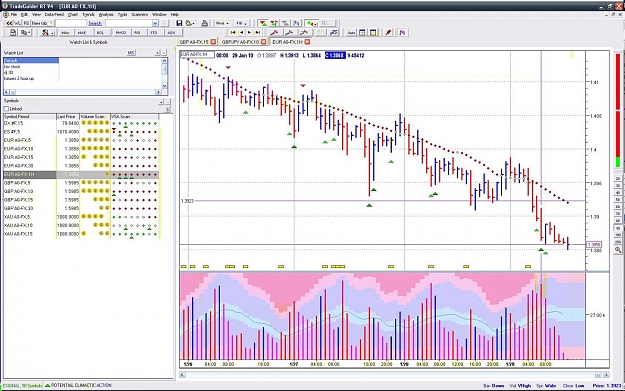Jump to first bar playback icon
The image size is (625, 391).
[x=233, y=33]
